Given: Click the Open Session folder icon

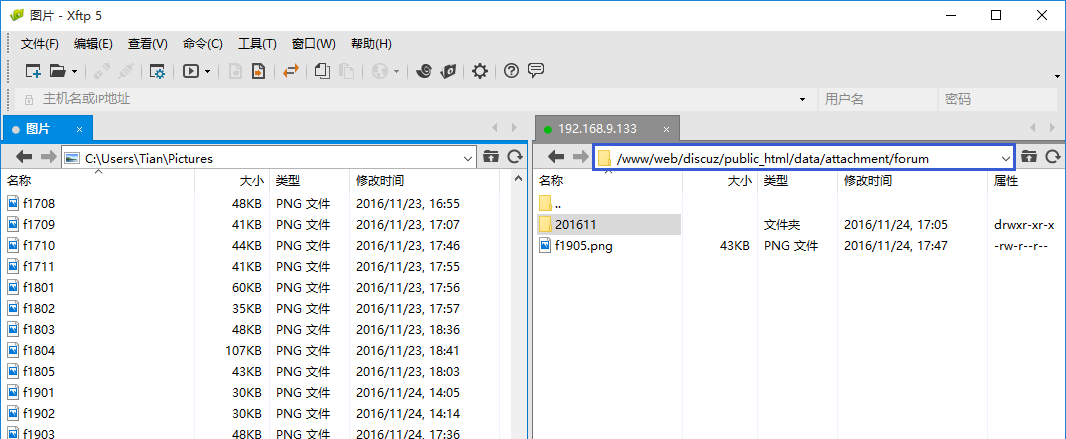Looking at the screenshot, I should tap(57, 71).
